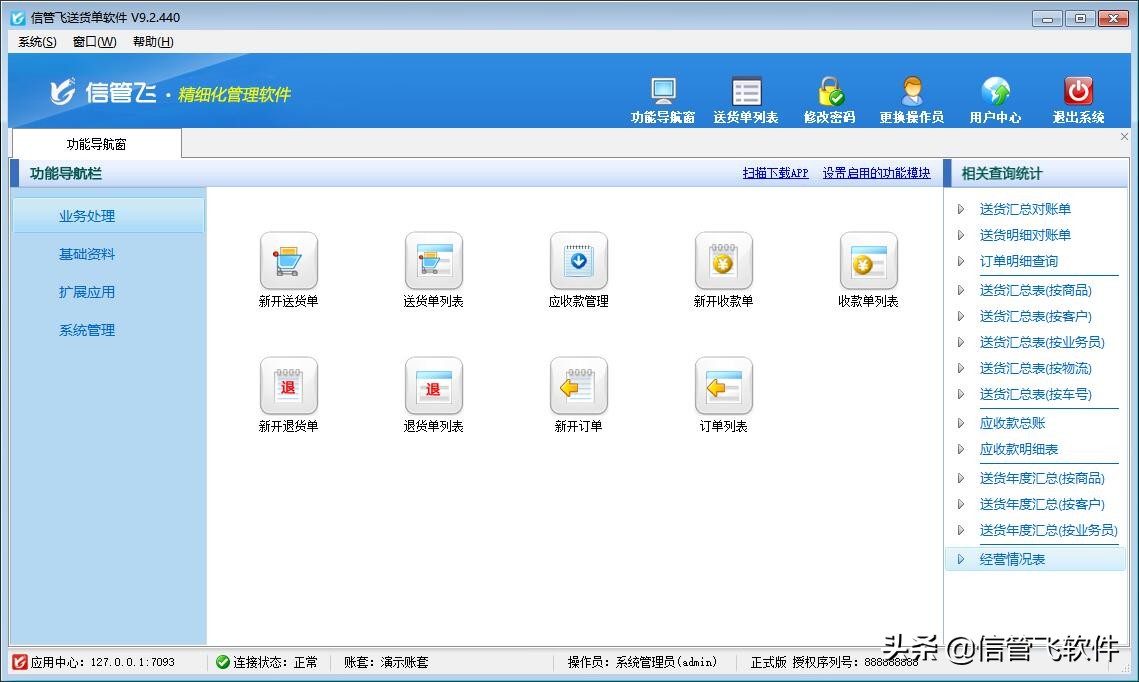Click 修改密码 lock icon
Viewport: 1139px width, 682px height.
click(x=830, y=92)
